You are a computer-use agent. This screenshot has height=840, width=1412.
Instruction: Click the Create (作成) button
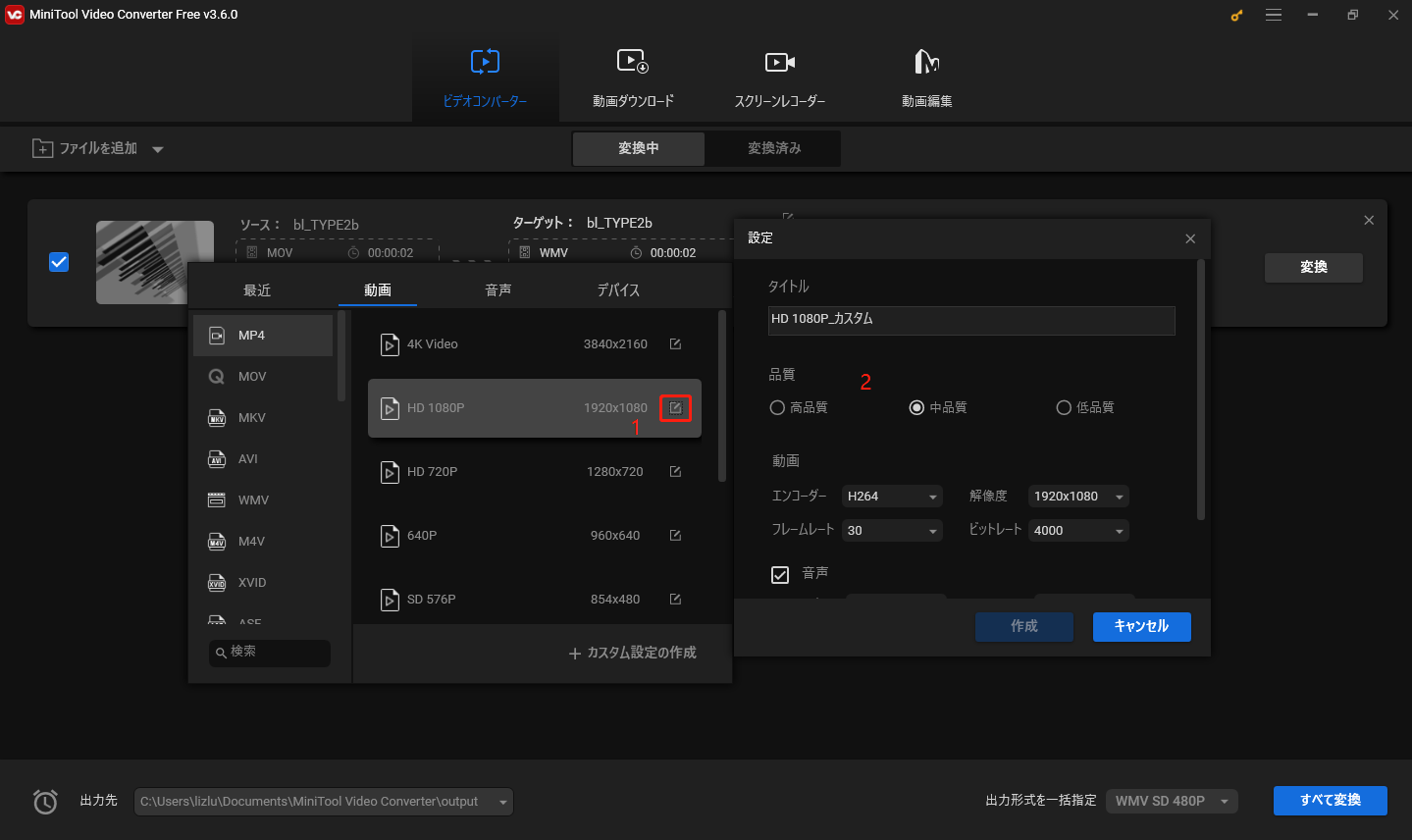1024,626
